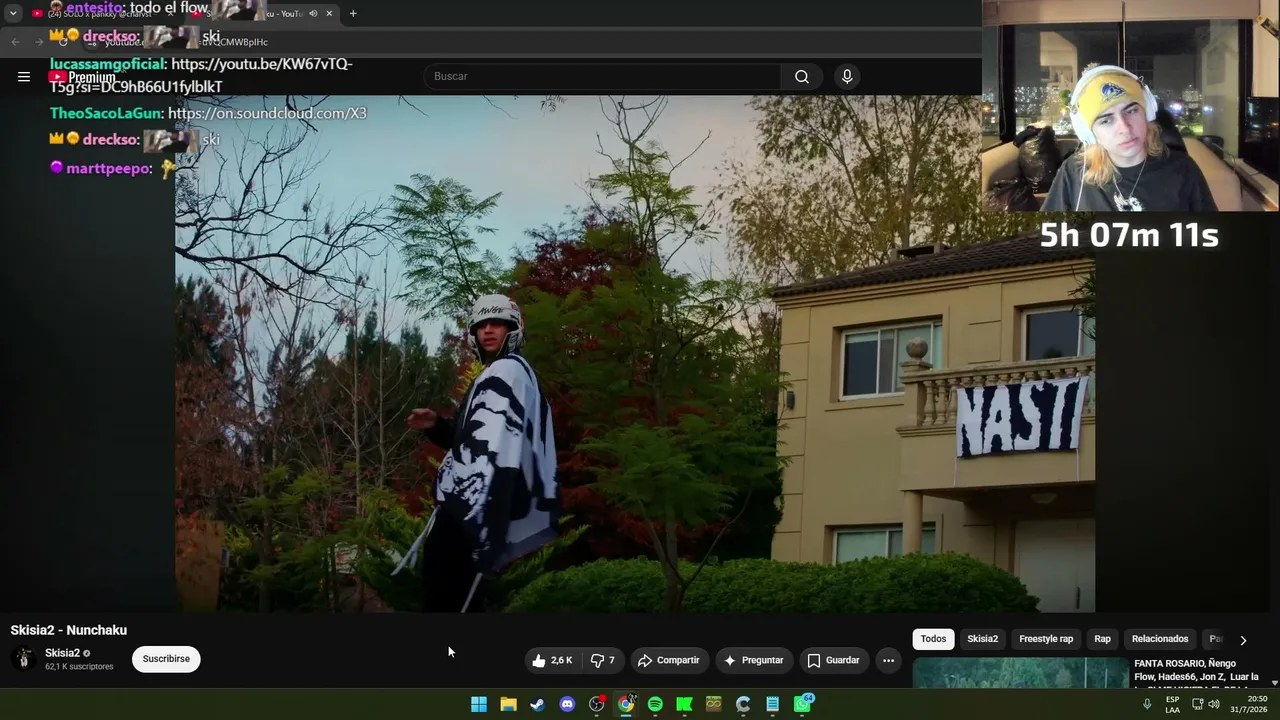Open Kick from the taskbar
This screenshot has height=720, width=1280.
tap(684, 704)
